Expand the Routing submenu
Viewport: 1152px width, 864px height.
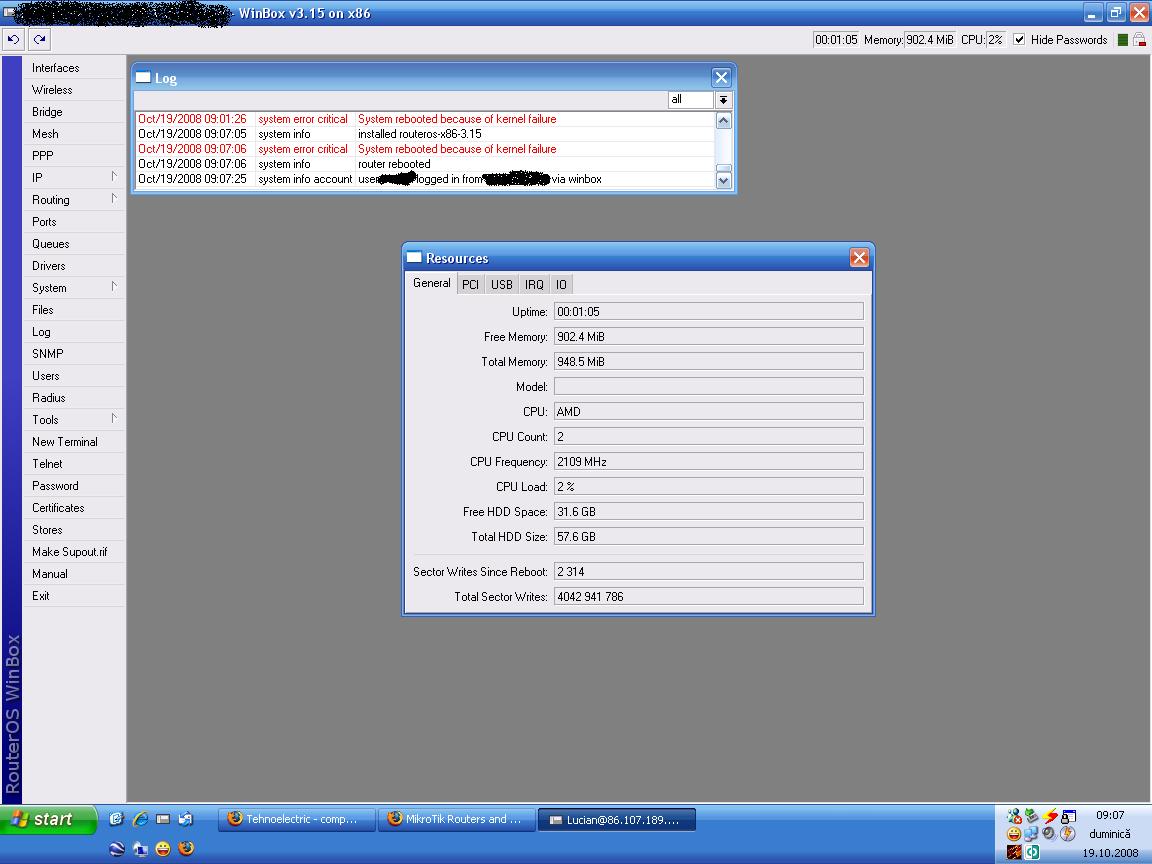click(x=73, y=200)
